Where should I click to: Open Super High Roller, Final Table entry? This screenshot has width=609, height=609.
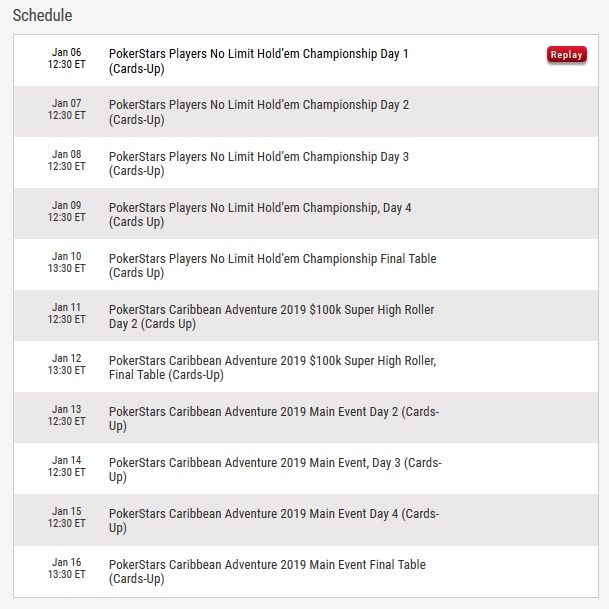273,367
